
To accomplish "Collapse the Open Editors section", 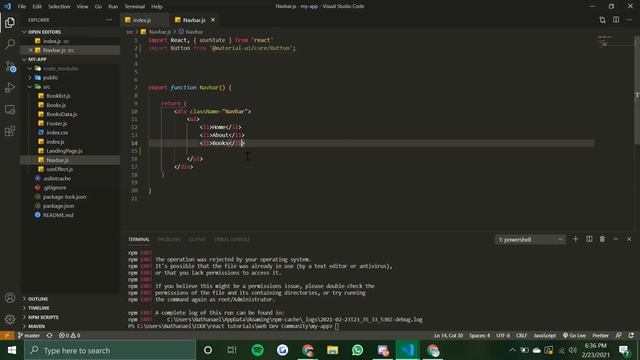I will 44,32.
